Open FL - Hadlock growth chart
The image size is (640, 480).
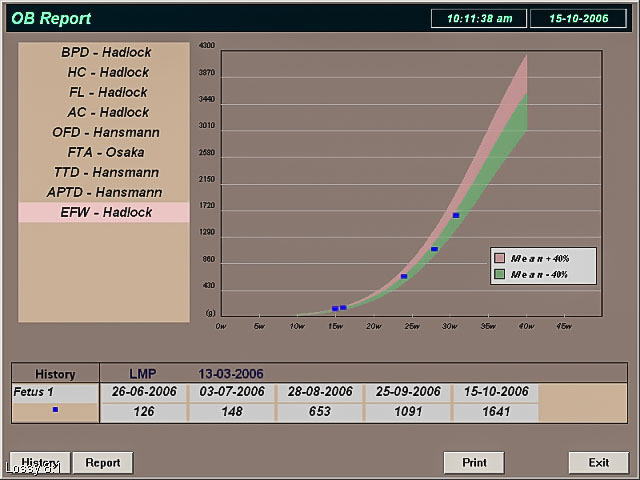pos(104,92)
